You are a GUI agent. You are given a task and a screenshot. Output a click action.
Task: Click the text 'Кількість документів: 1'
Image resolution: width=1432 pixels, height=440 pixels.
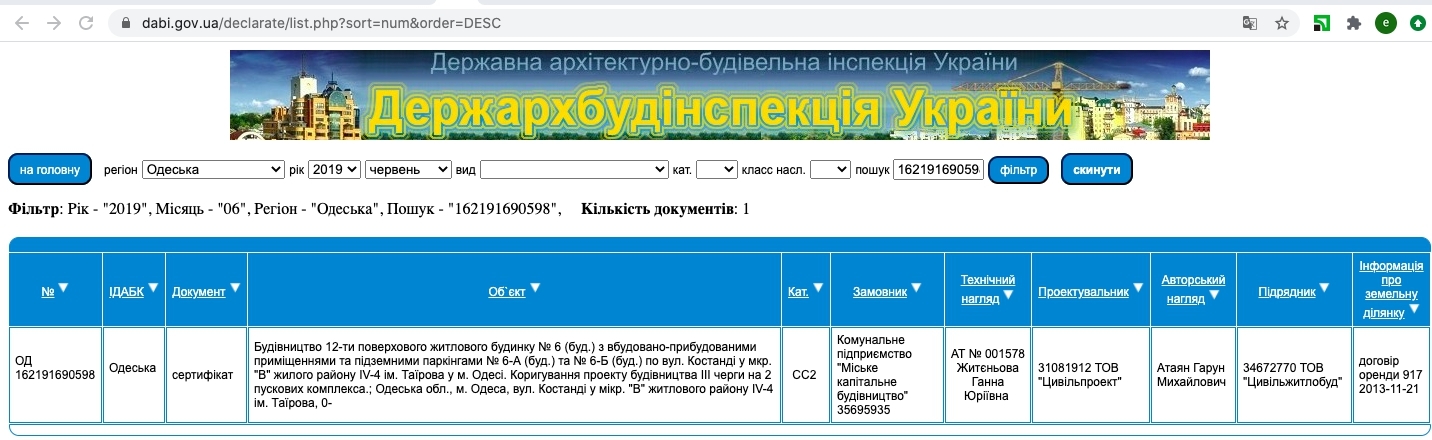pyautogui.click(x=665, y=209)
